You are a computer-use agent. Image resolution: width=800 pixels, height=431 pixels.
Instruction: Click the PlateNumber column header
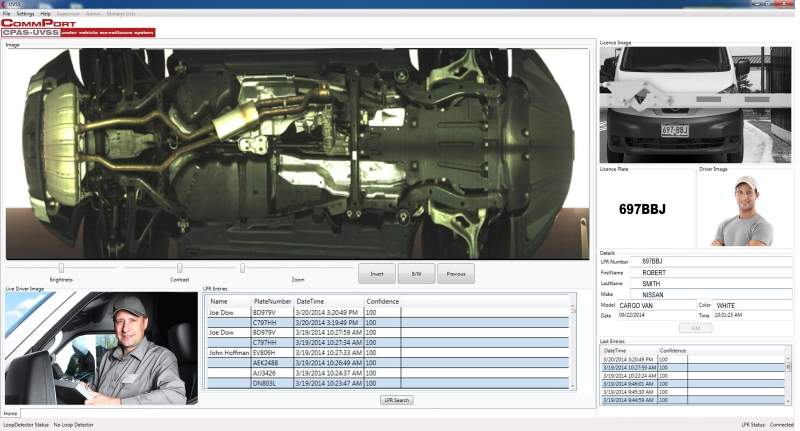272,301
